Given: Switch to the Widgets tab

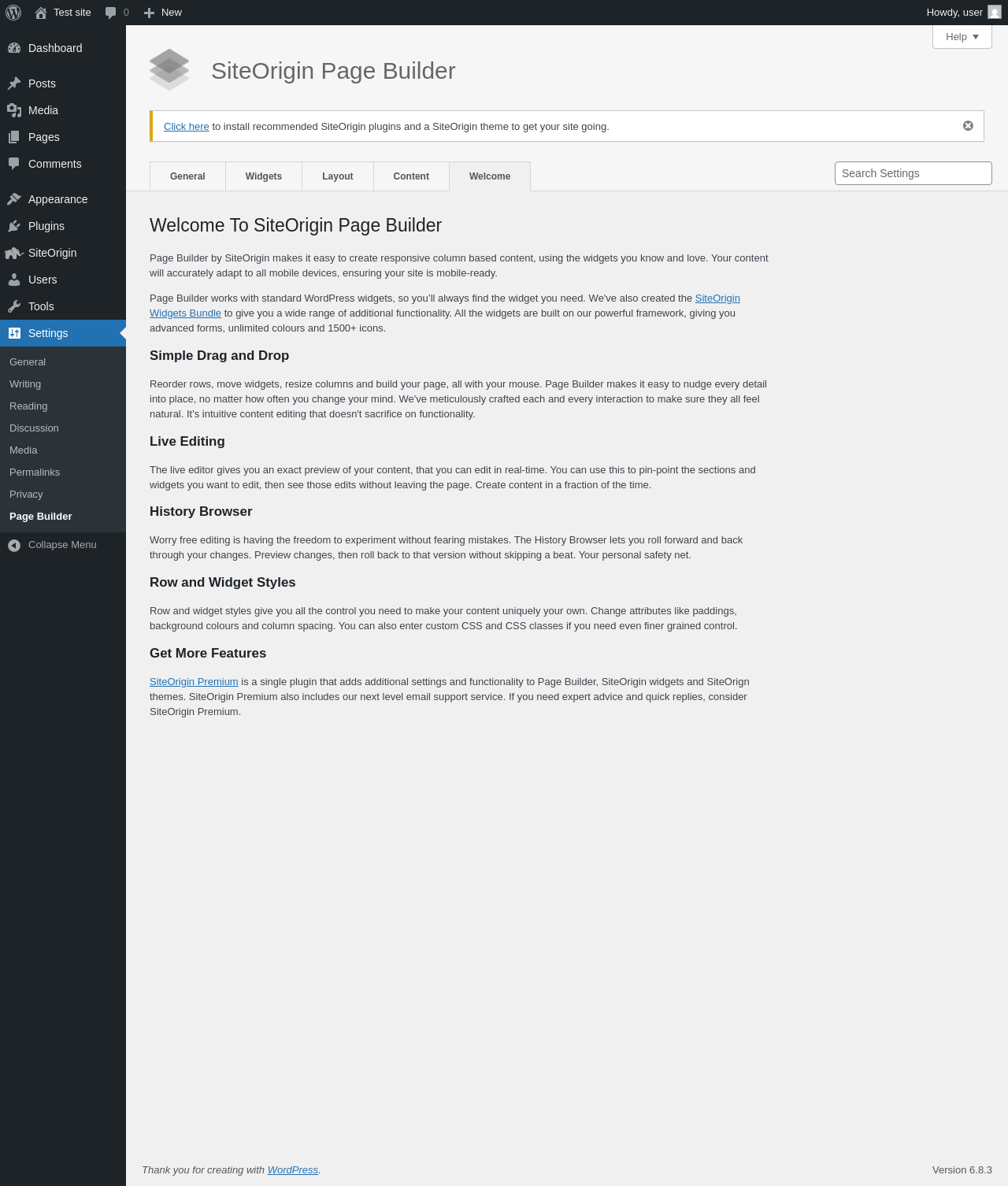Looking at the screenshot, I should click(x=264, y=176).
